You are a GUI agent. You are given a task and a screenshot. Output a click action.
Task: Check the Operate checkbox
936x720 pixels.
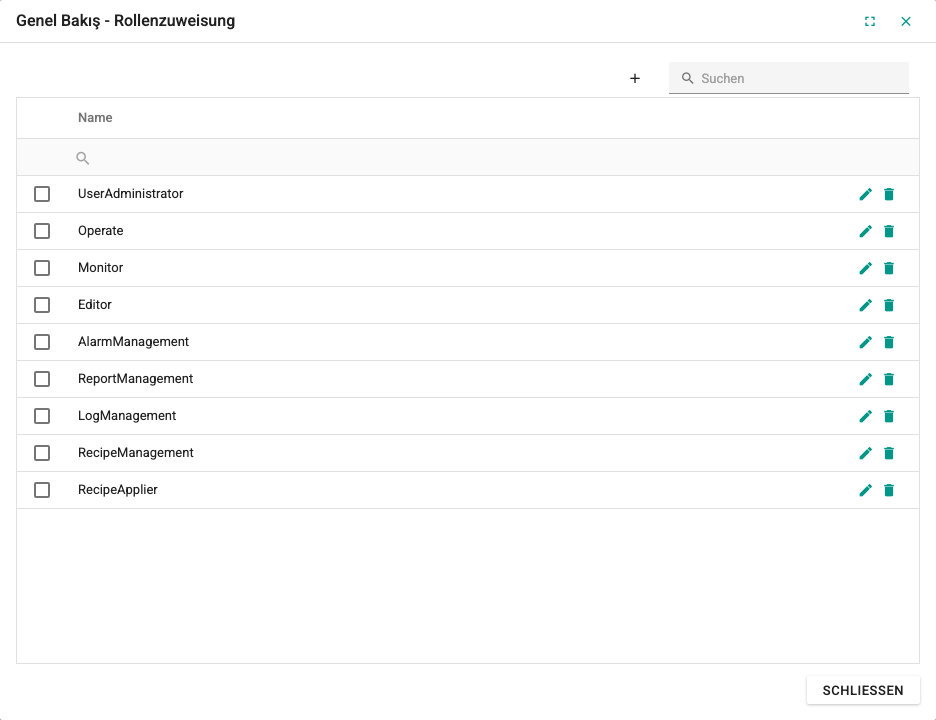(x=42, y=231)
